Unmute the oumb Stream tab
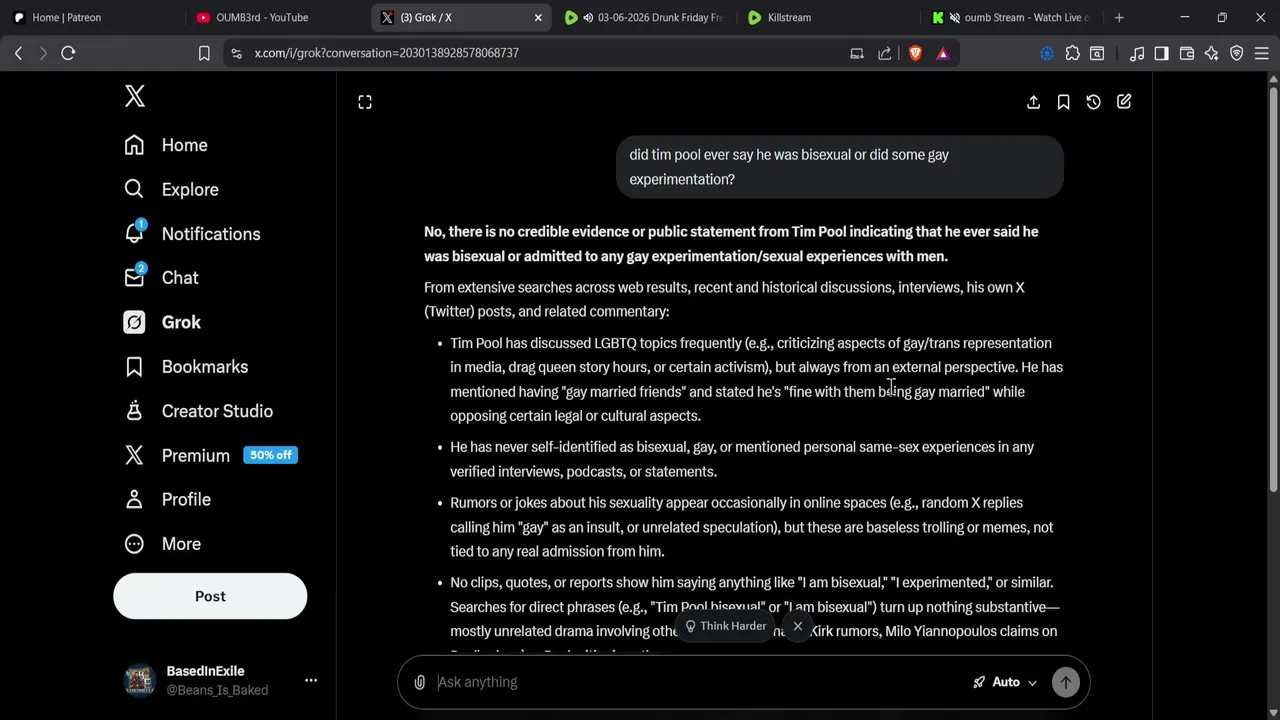Viewport: 1280px width, 720px height. [x=954, y=17]
